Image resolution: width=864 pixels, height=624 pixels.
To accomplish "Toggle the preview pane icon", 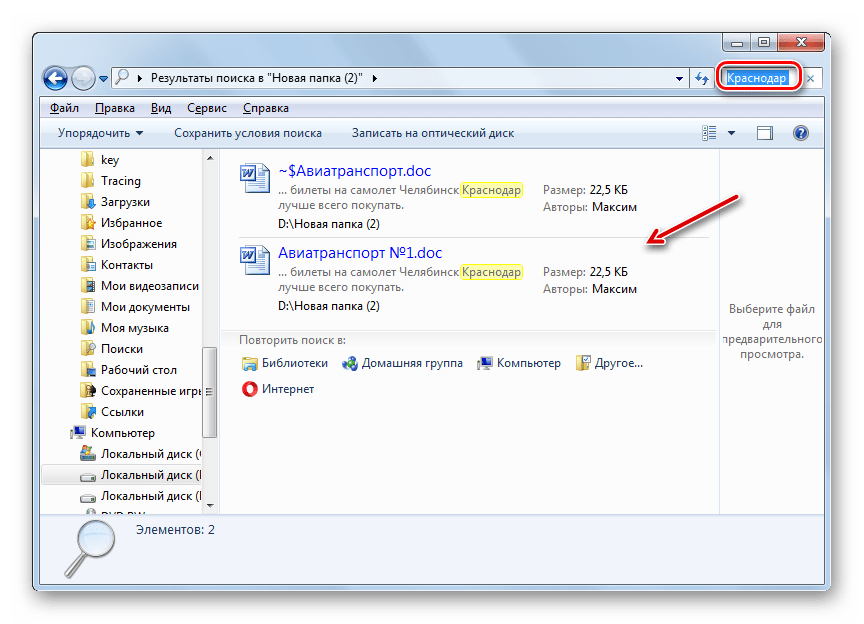I will 765,133.
